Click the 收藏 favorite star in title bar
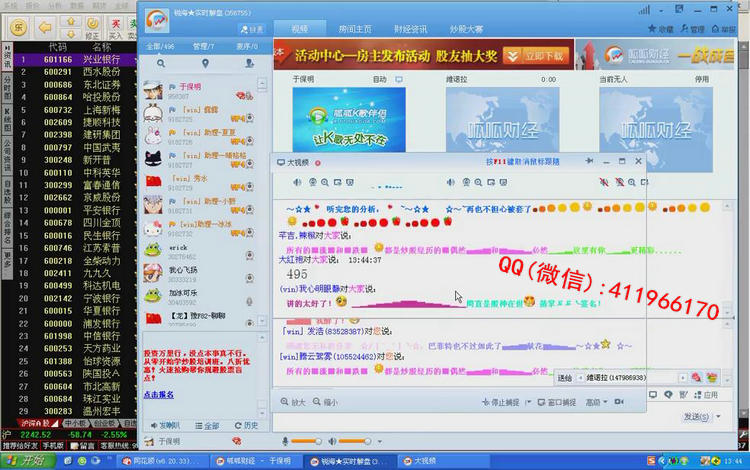The image size is (750, 470). (x=661, y=29)
